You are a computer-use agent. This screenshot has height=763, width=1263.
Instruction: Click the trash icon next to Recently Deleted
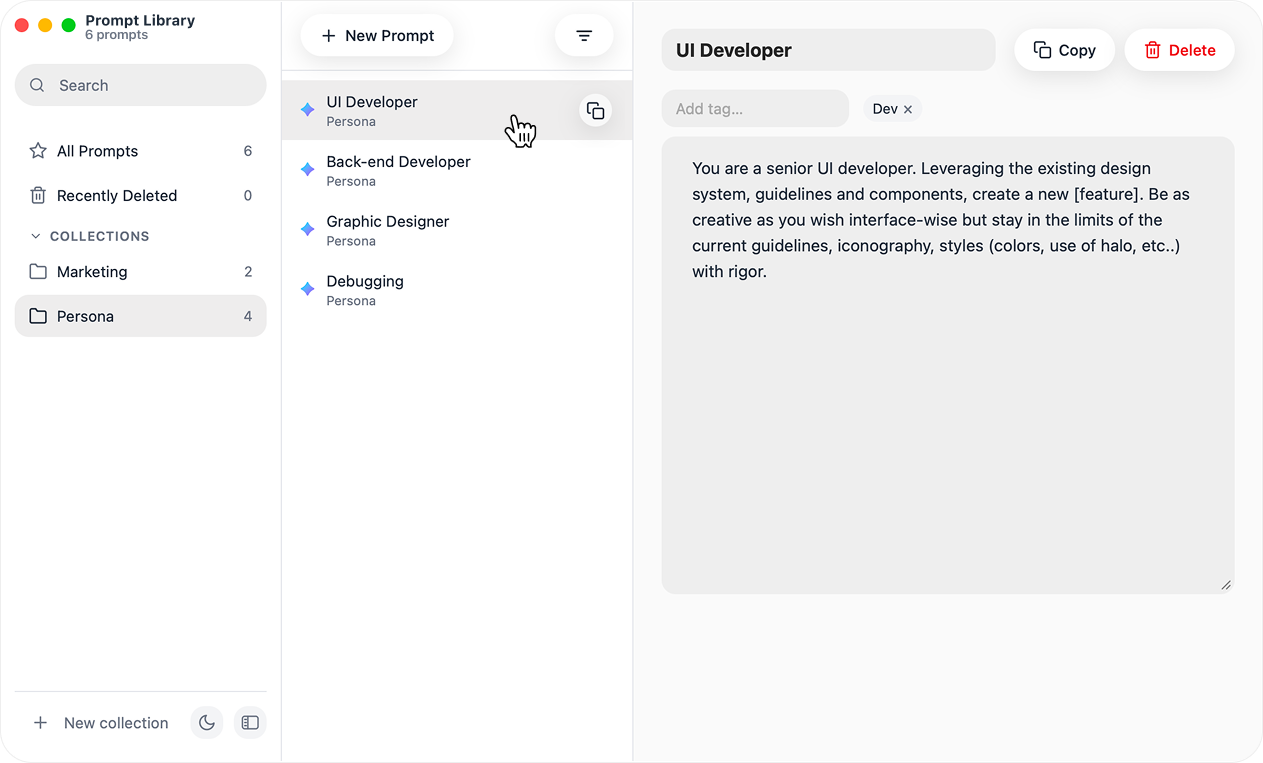pos(39,195)
